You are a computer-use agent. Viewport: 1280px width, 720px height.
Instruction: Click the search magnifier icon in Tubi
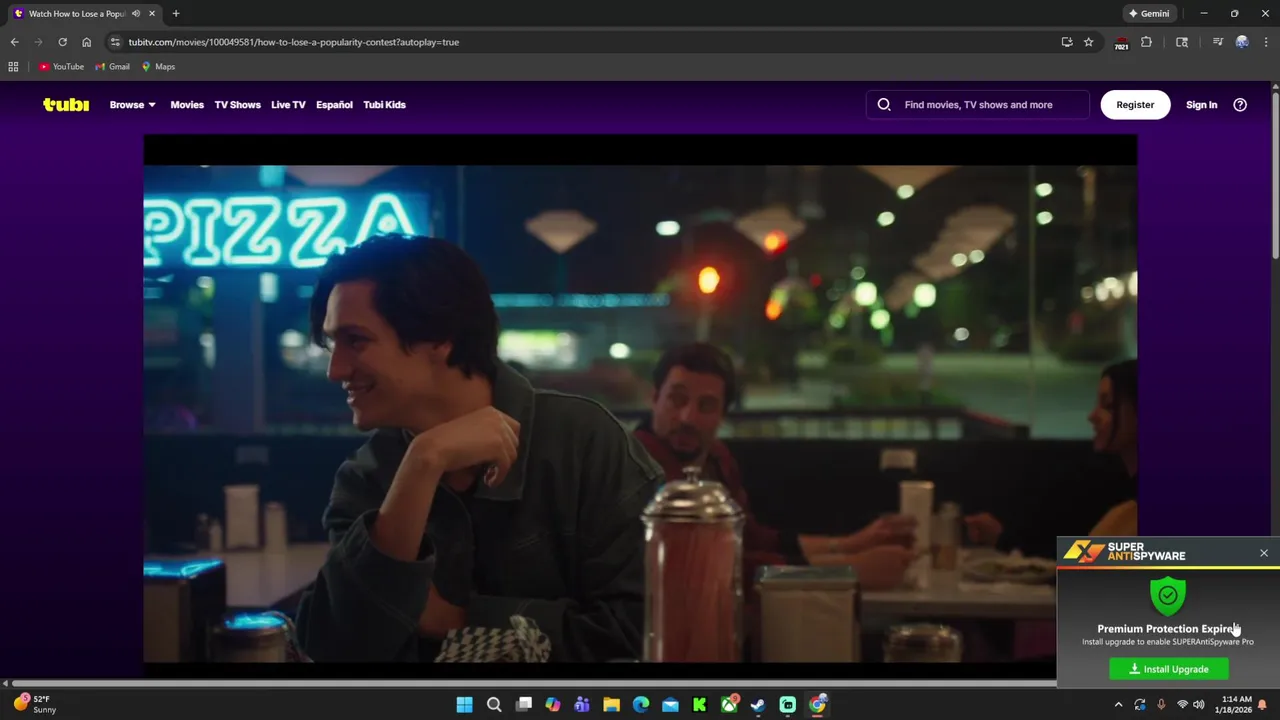(x=884, y=104)
